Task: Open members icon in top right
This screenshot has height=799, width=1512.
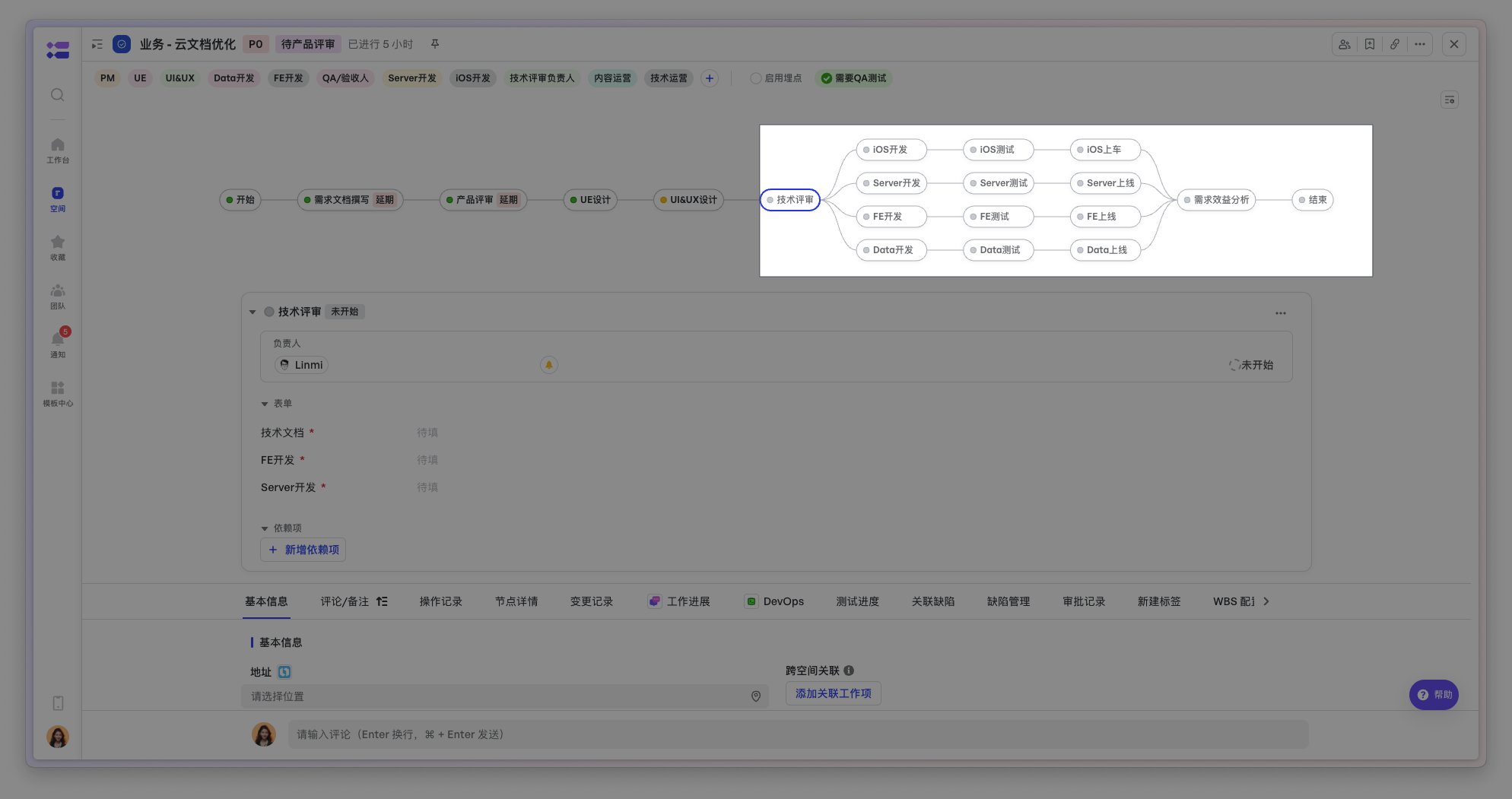Action: point(1345,44)
